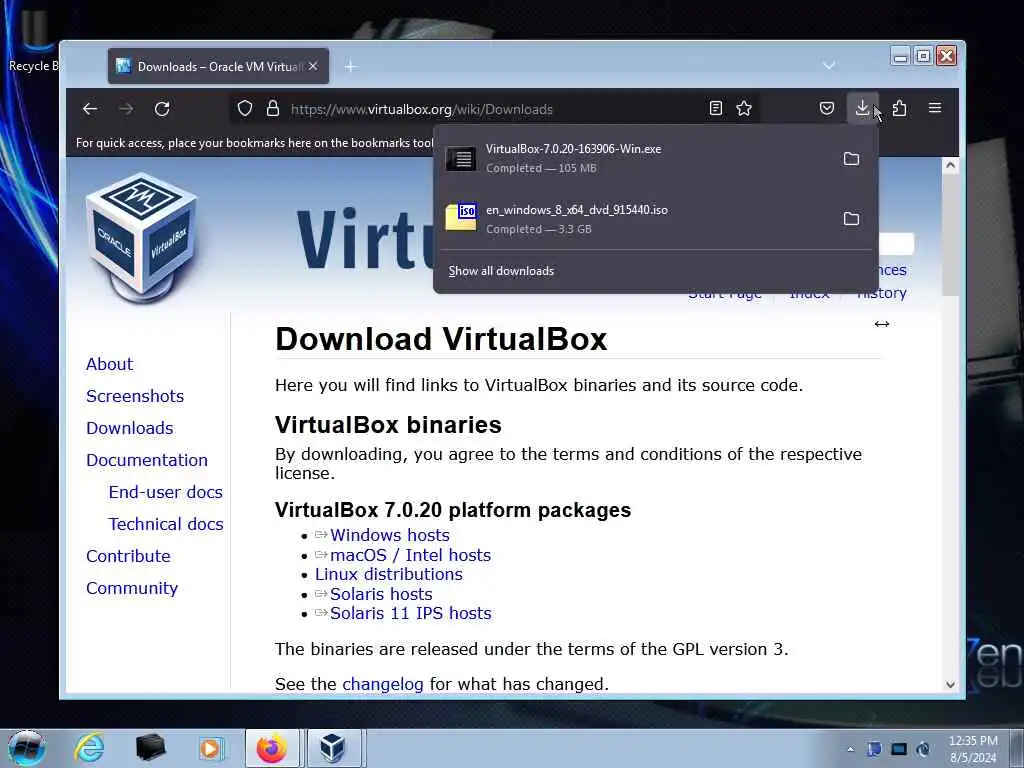Open the Firefox hamburger menu
This screenshot has width=1024, height=768.
(x=935, y=108)
